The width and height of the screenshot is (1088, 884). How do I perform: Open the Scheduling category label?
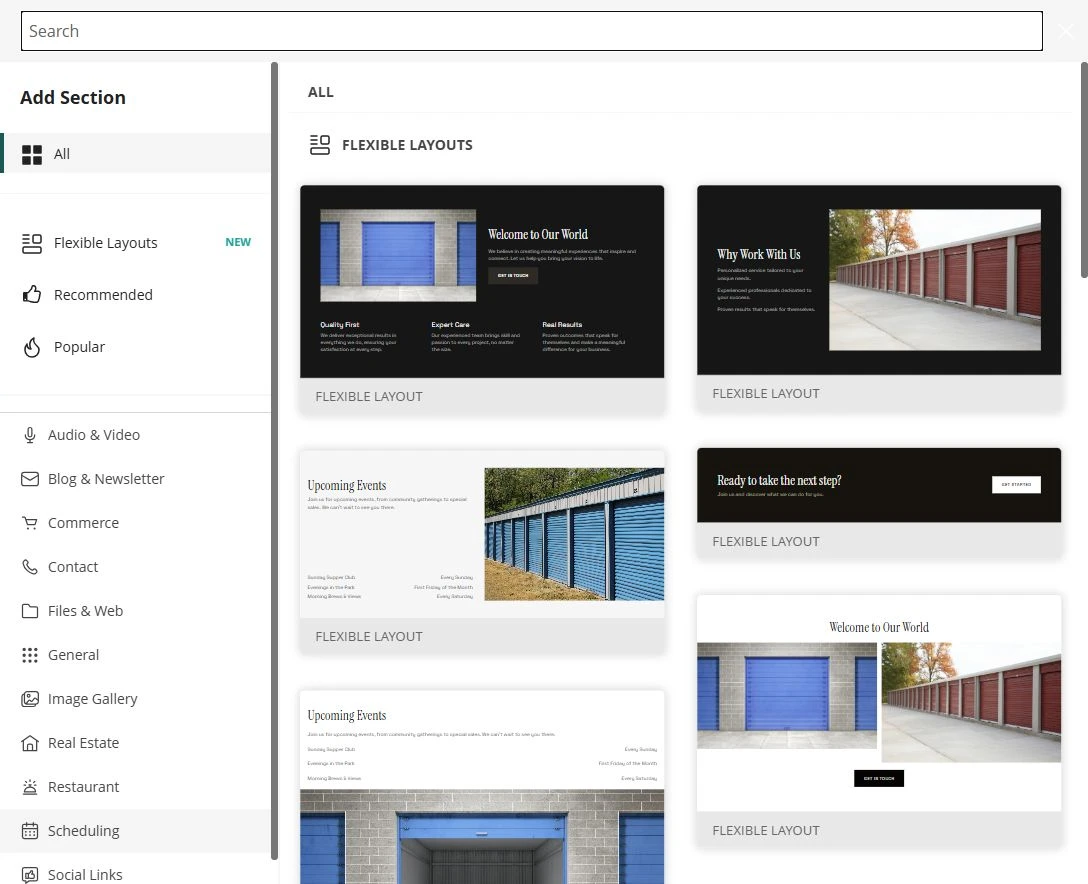tap(83, 831)
